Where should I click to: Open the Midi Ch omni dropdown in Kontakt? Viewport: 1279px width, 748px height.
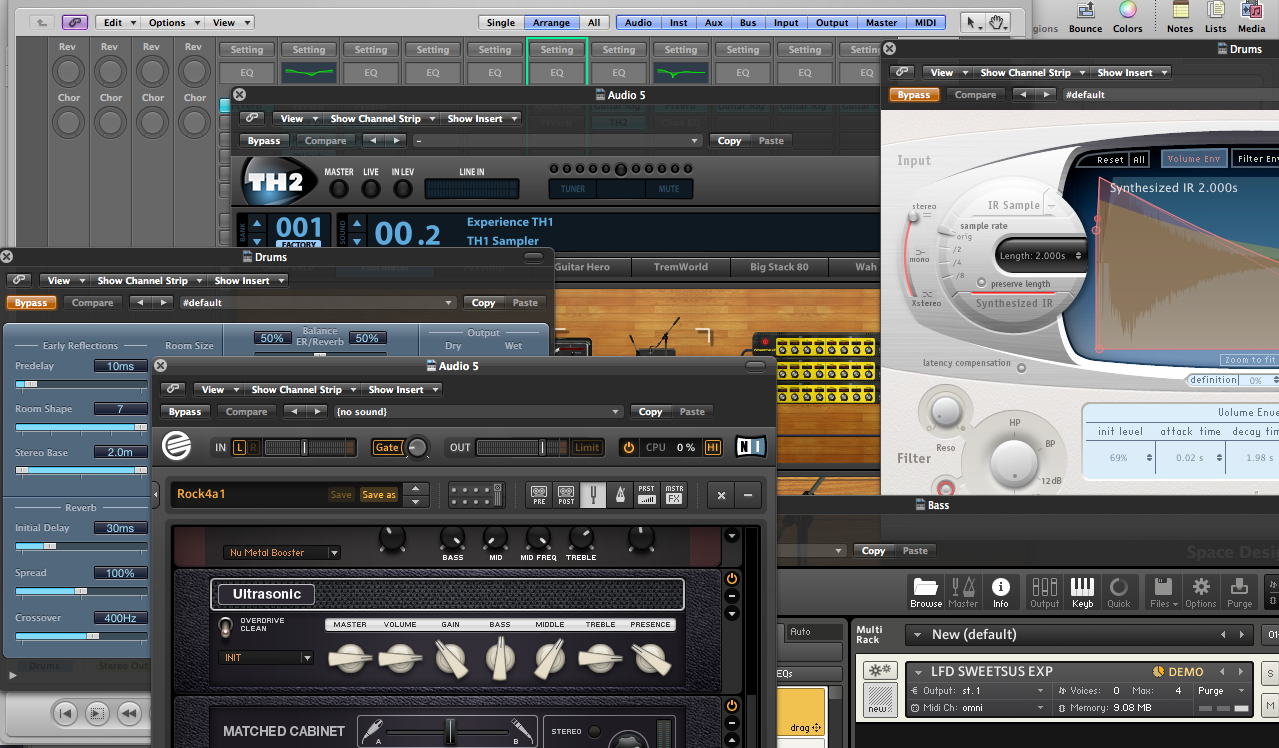coord(977,708)
